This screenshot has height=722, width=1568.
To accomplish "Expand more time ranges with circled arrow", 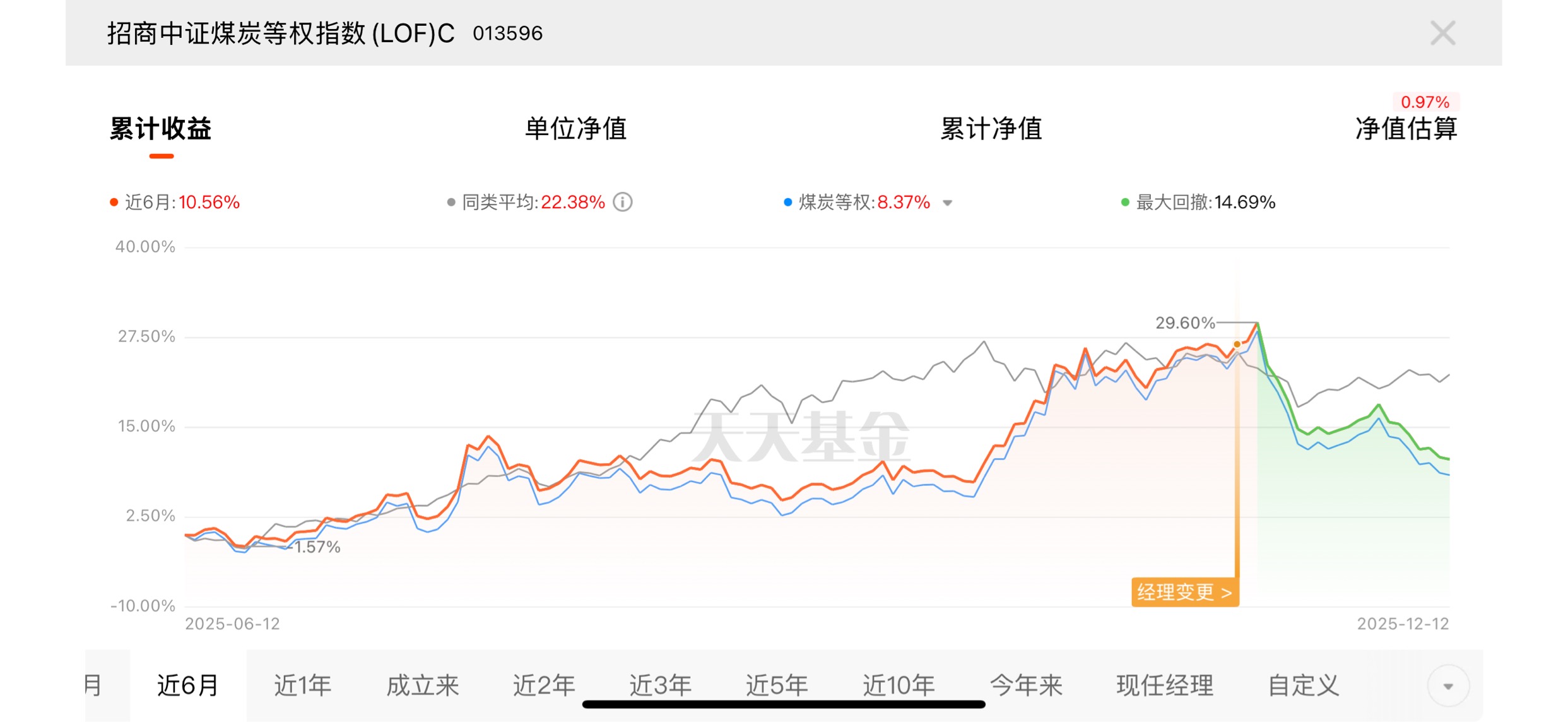I will pos(1448,686).
